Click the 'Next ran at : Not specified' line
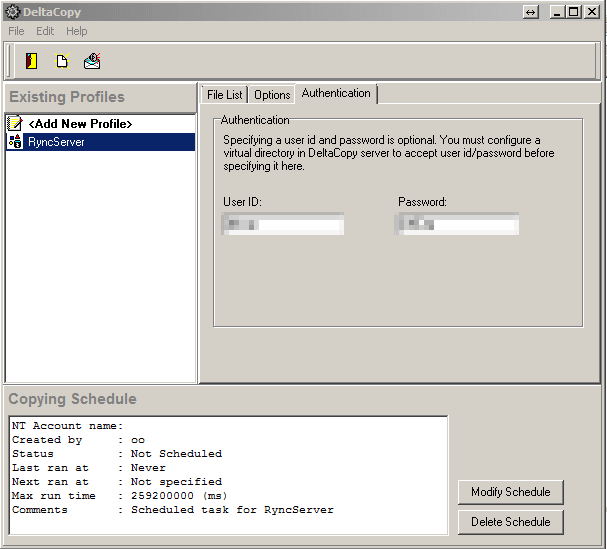 (x=117, y=482)
